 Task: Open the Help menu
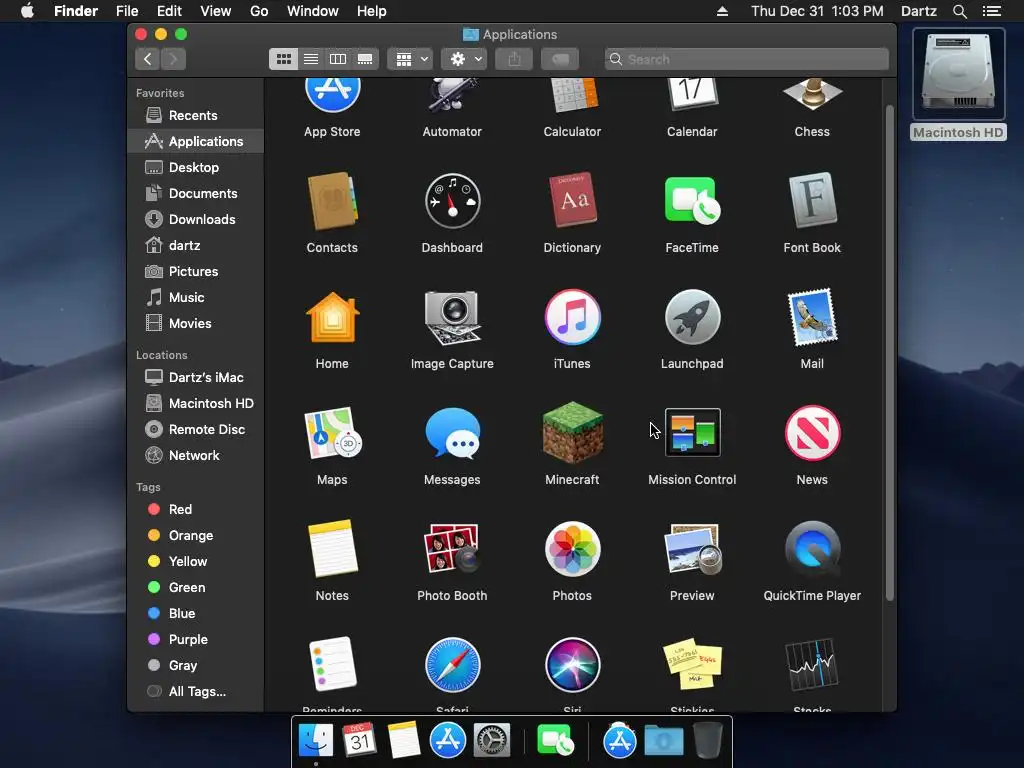point(372,11)
